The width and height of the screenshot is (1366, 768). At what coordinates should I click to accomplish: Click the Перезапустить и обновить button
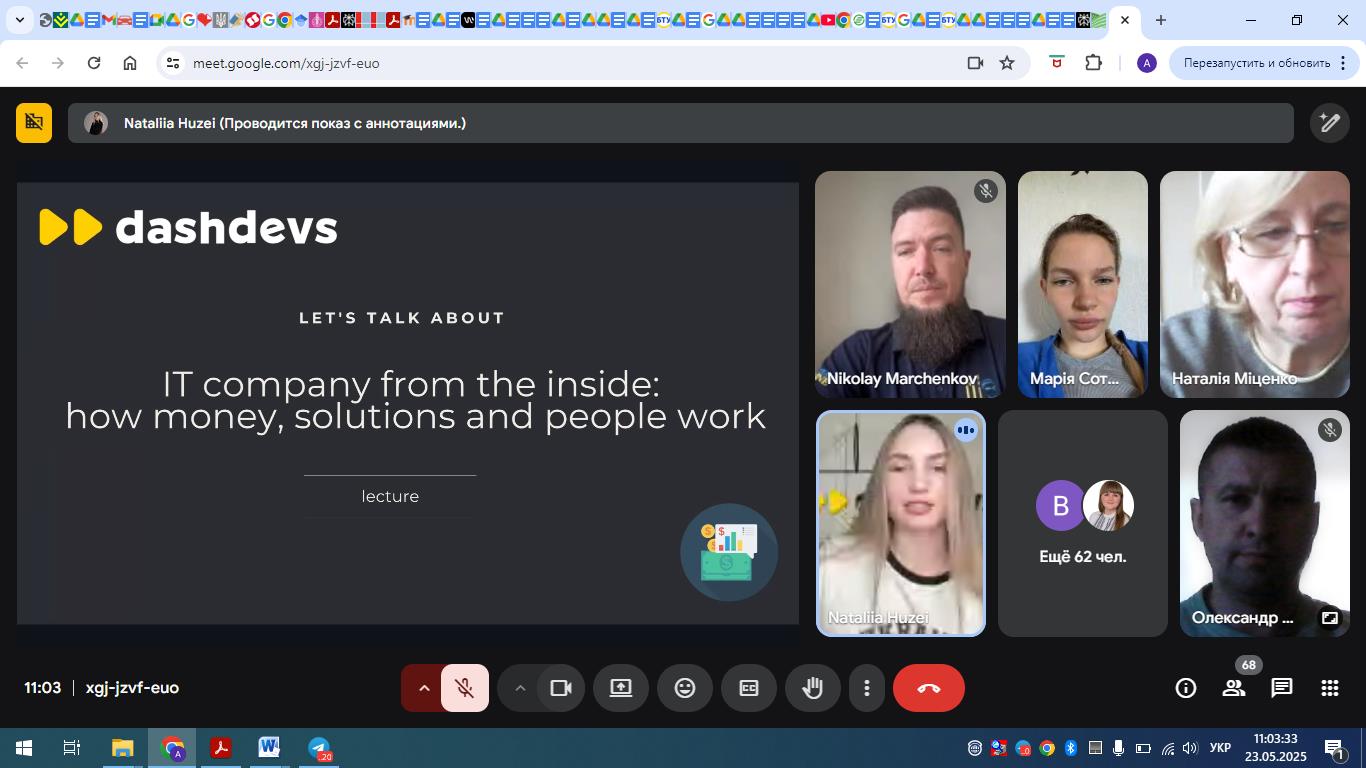(1256, 63)
